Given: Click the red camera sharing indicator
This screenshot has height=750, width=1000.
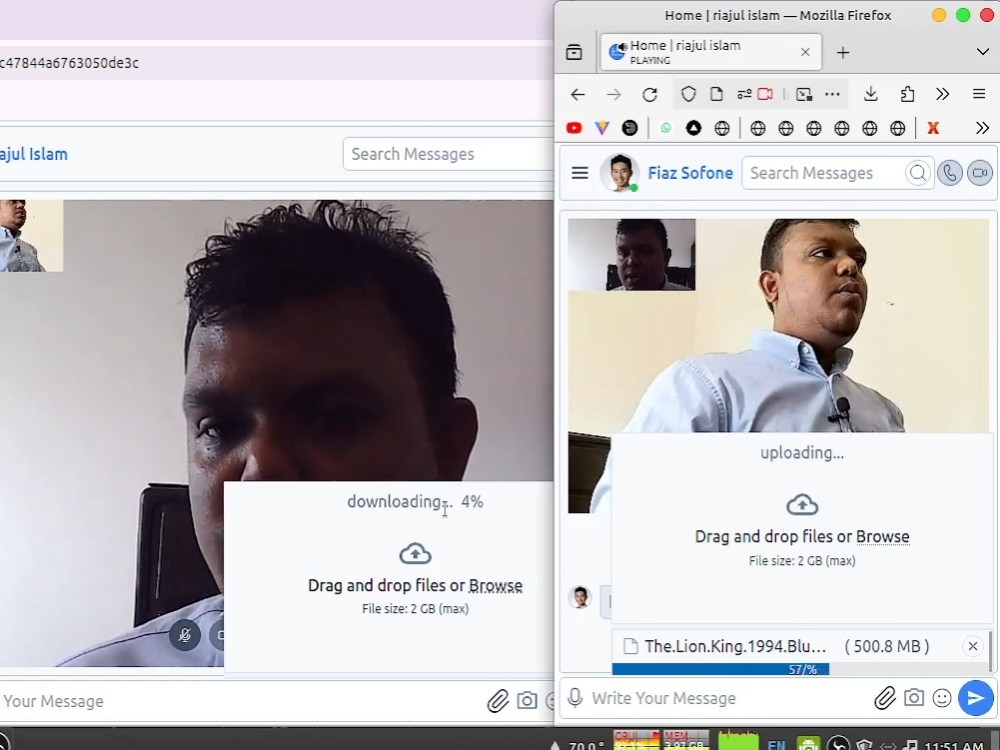Looking at the screenshot, I should pyautogui.click(x=765, y=94).
